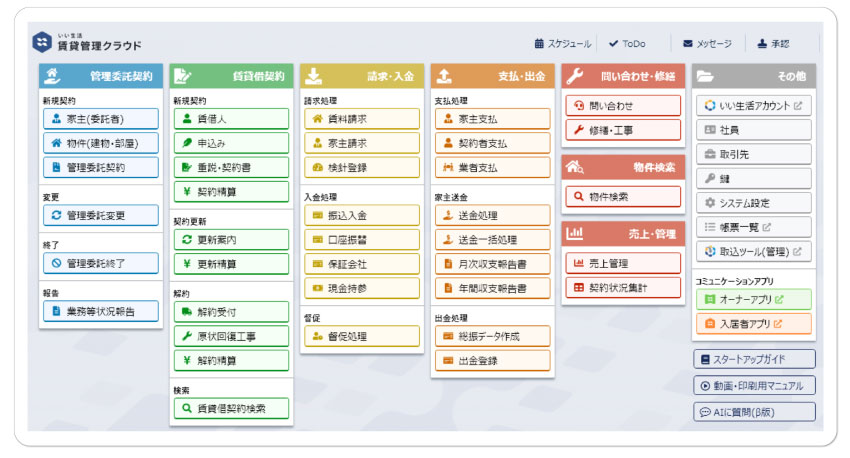Open 賃借人 under 新規契約

[231, 119]
